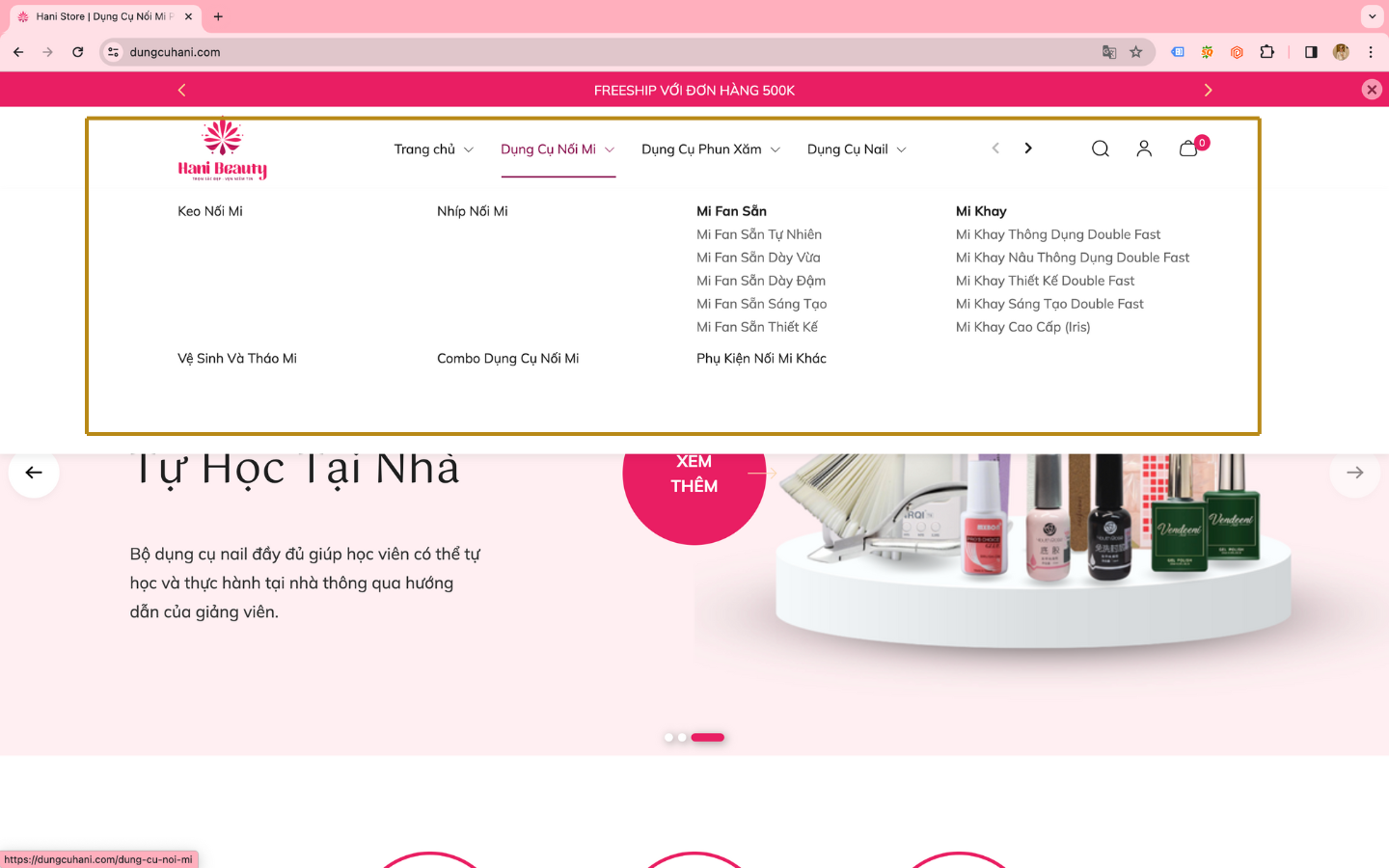Choose Mi Fan Sẵn Dày Đậm
This screenshot has height=868, width=1389.
click(761, 281)
